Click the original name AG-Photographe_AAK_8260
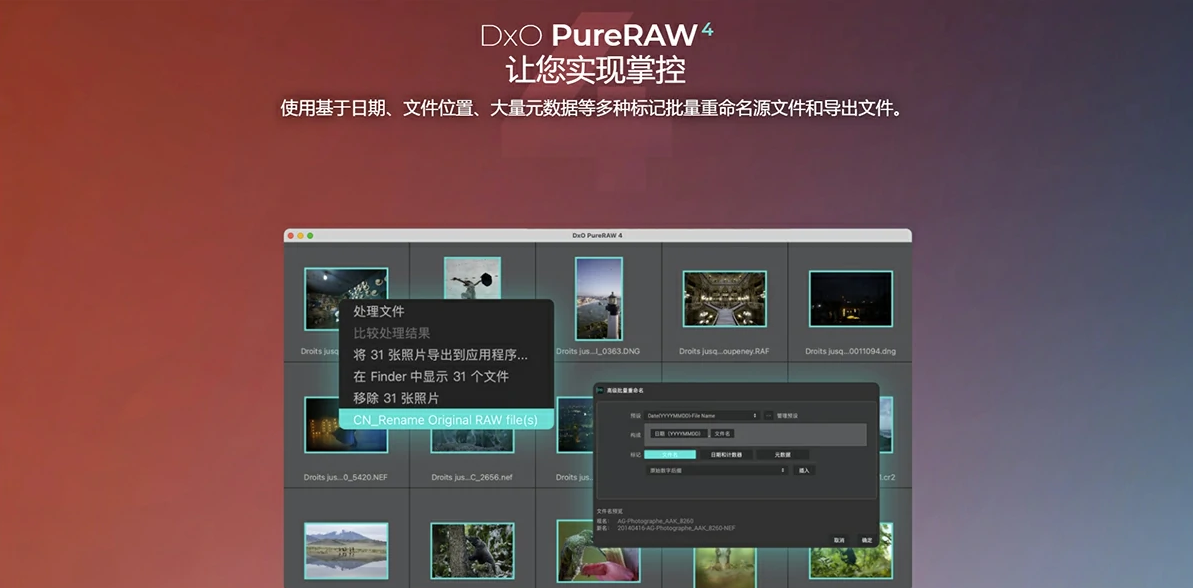This screenshot has height=588, width=1193. point(655,521)
